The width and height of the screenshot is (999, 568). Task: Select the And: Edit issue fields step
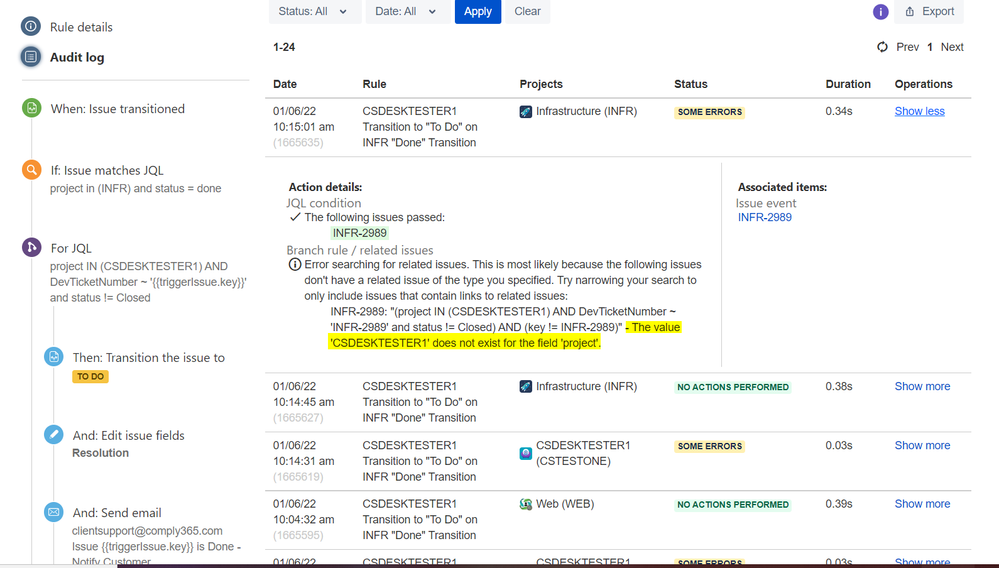tap(129, 436)
